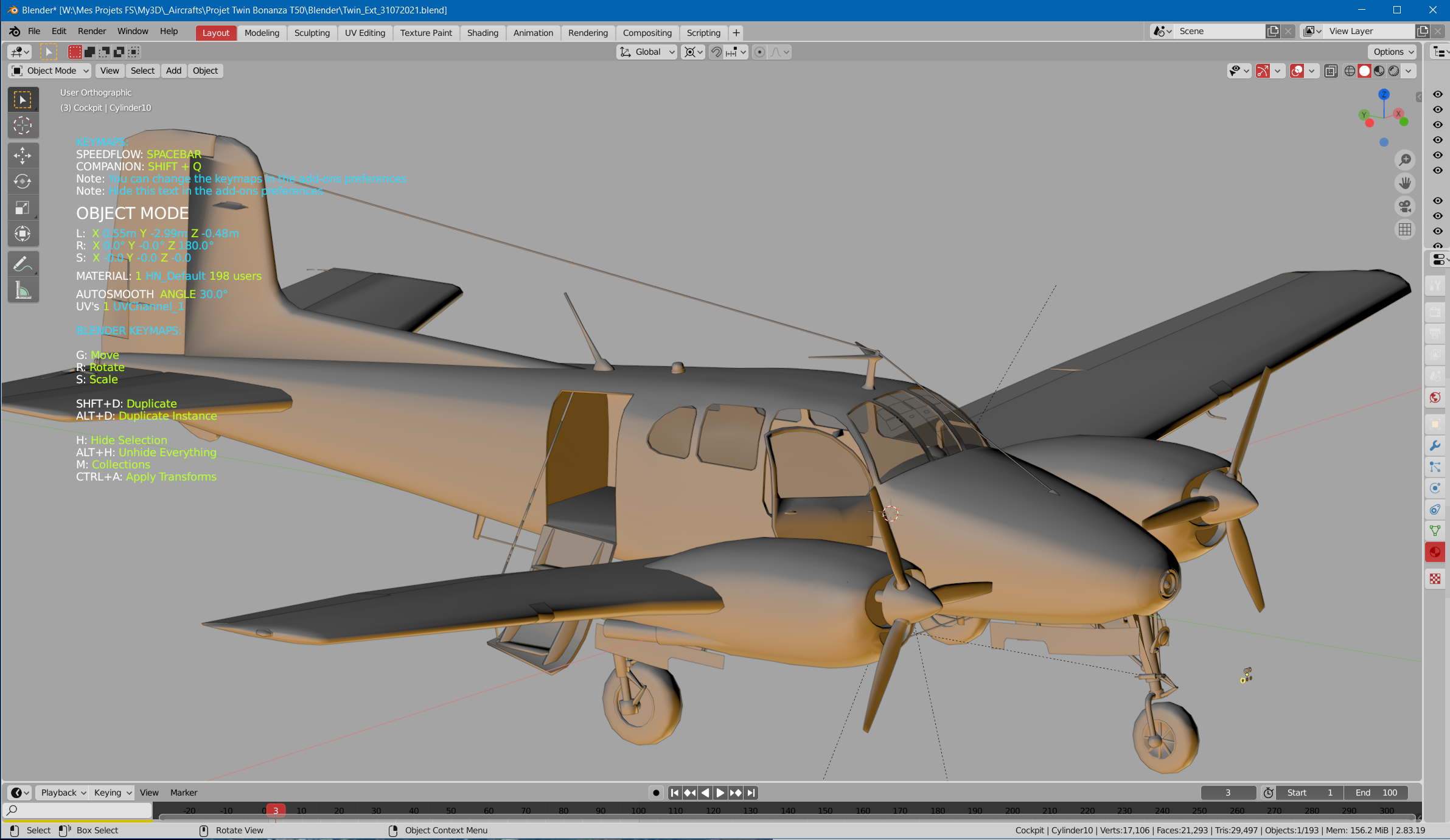Image resolution: width=1450 pixels, height=840 pixels.
Task: Switch to Modeling workspace tab
Action: click(x=262, y=33)
